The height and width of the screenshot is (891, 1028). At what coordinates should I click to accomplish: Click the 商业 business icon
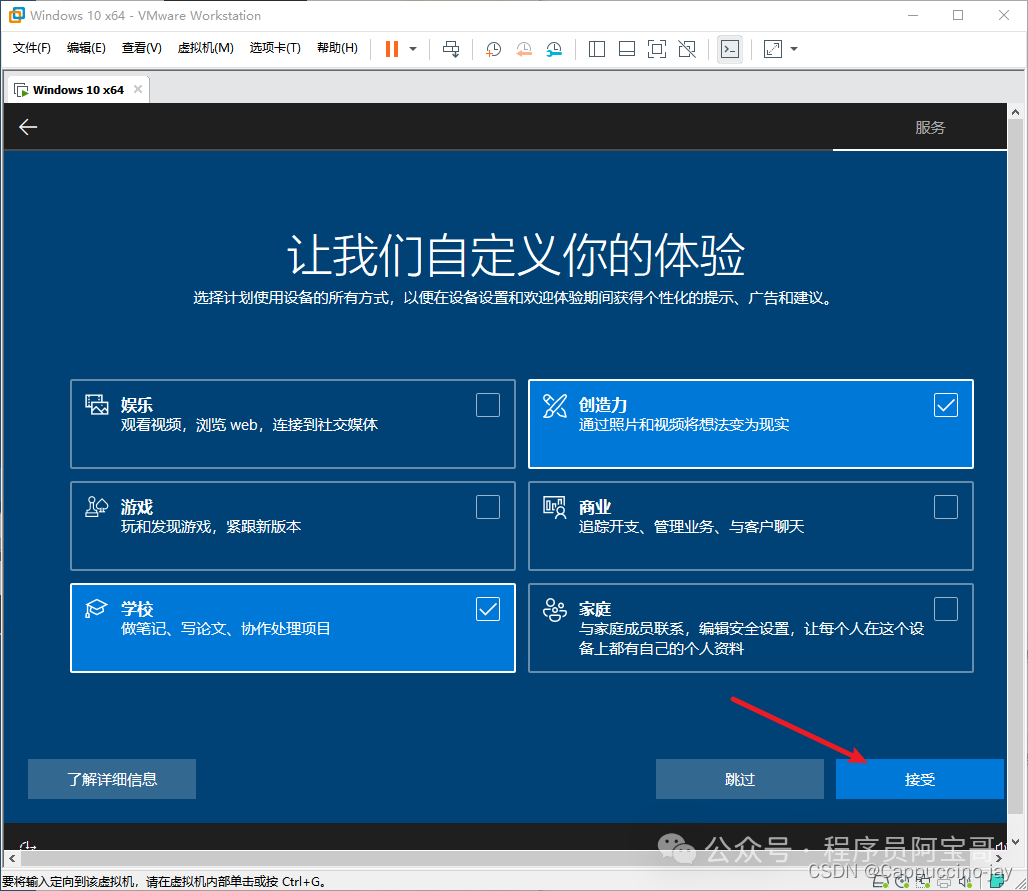[x=555, y=507]
